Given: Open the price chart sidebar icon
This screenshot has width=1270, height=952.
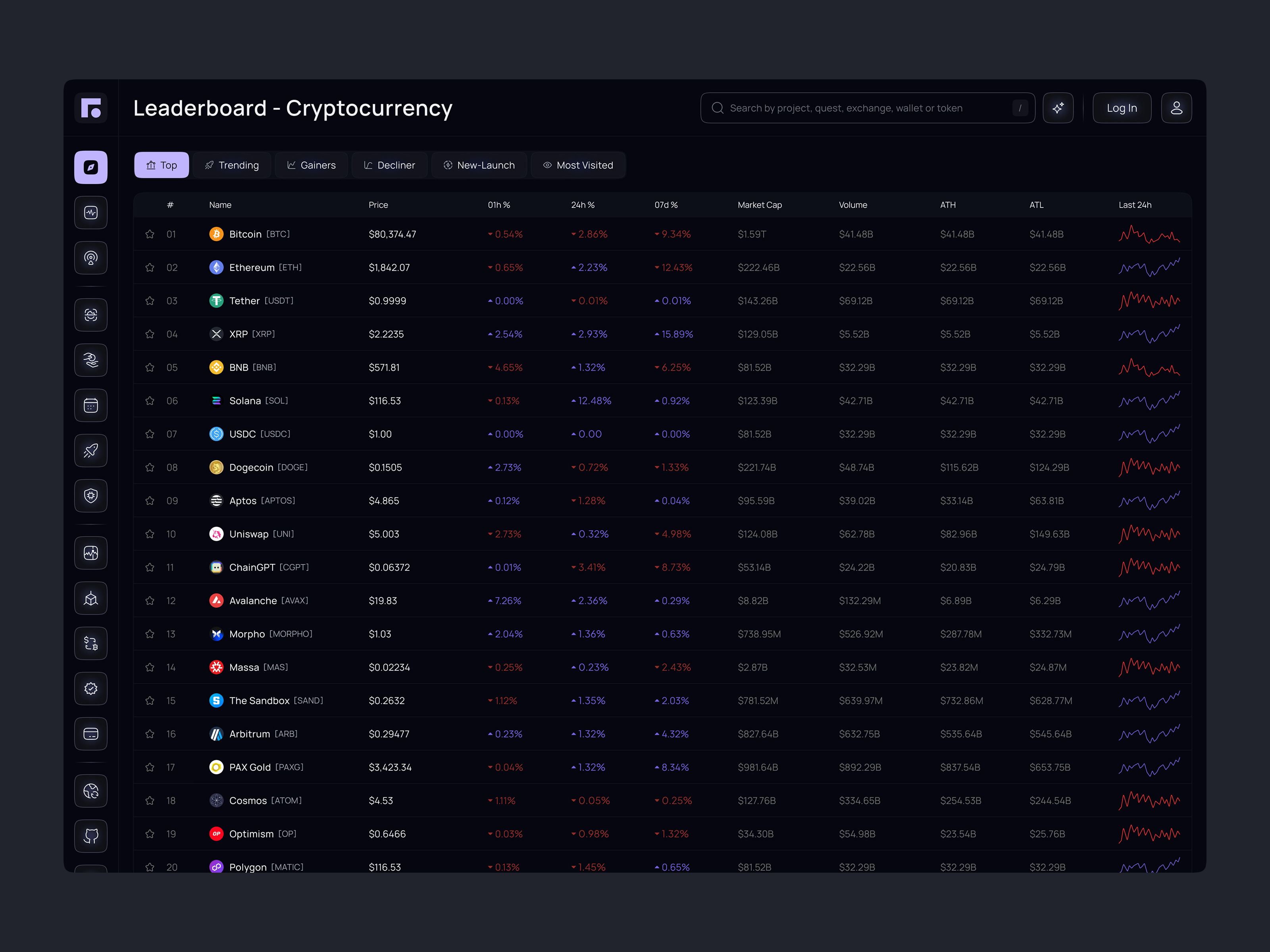Looking at the screenshot, I should coord(91,553).
